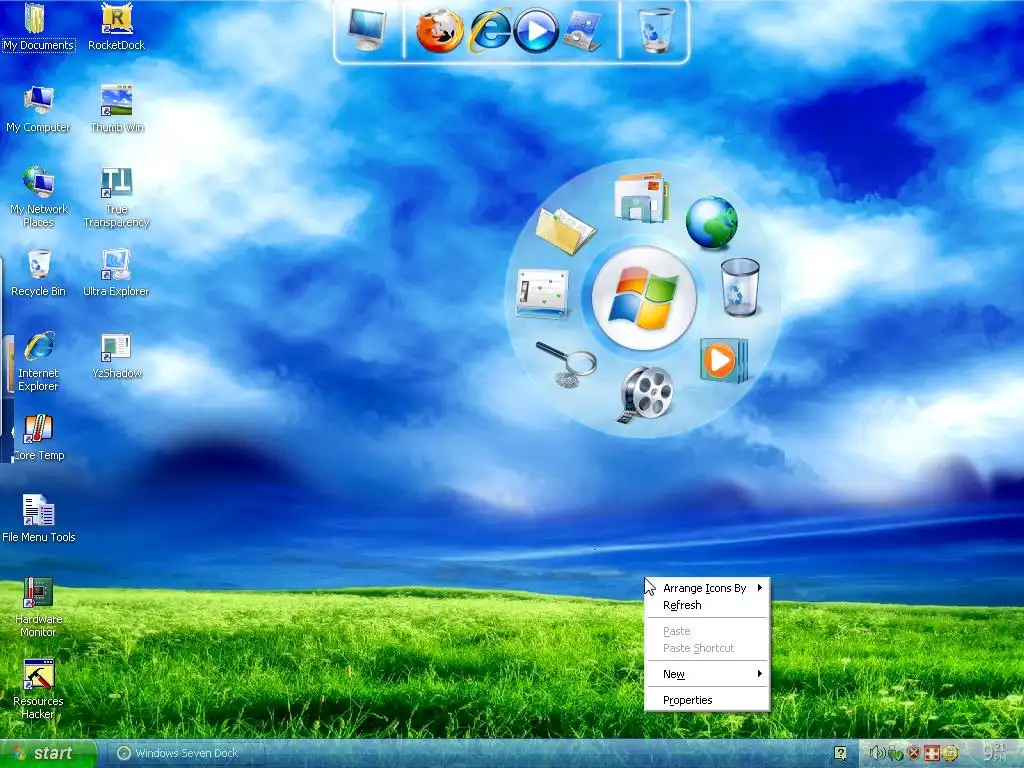Expand the New submenu
The width and height of the screenshot is (1024, 768).
pyautogui.click(x=707, y=674)
